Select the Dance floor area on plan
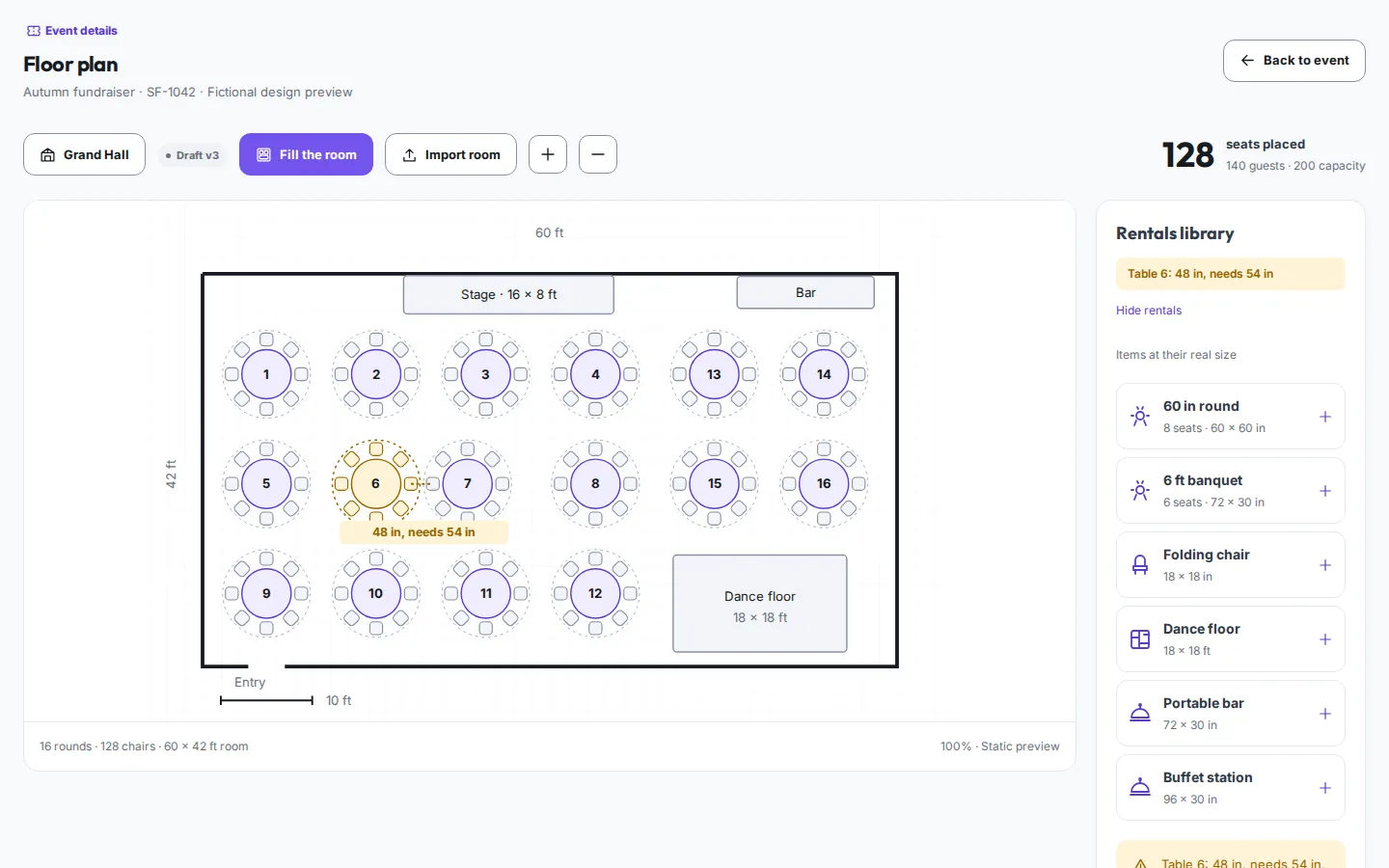The image size is (1389, 868). click(760, 604)
